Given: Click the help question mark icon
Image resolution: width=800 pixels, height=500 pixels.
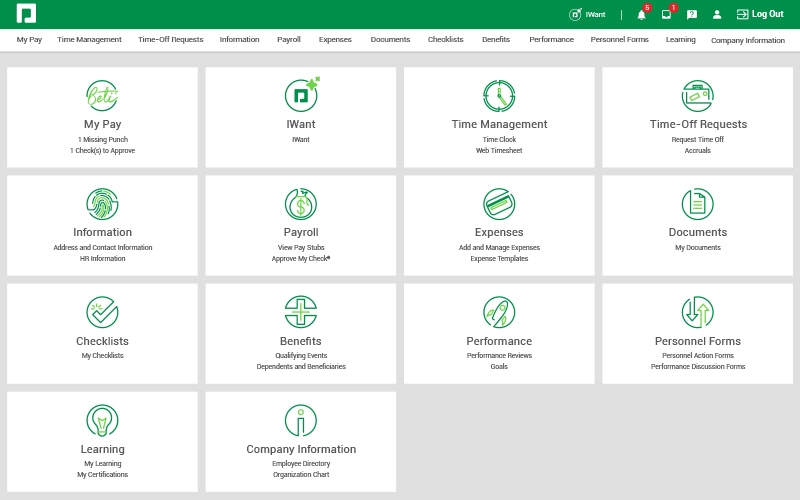Looking at the screenshot, I should tap(692, 15).
